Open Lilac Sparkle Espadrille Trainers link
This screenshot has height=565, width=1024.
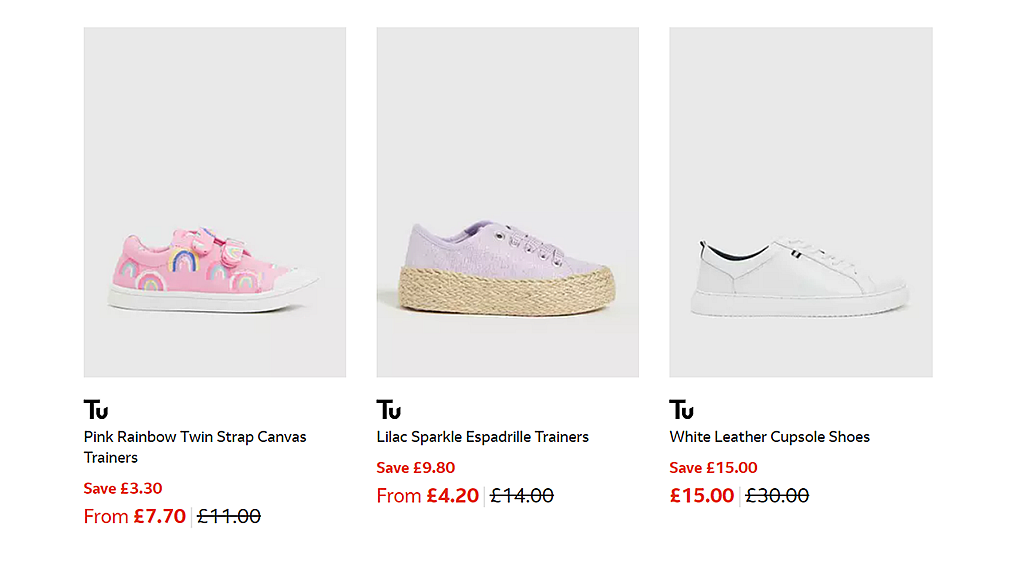point(483,437)
